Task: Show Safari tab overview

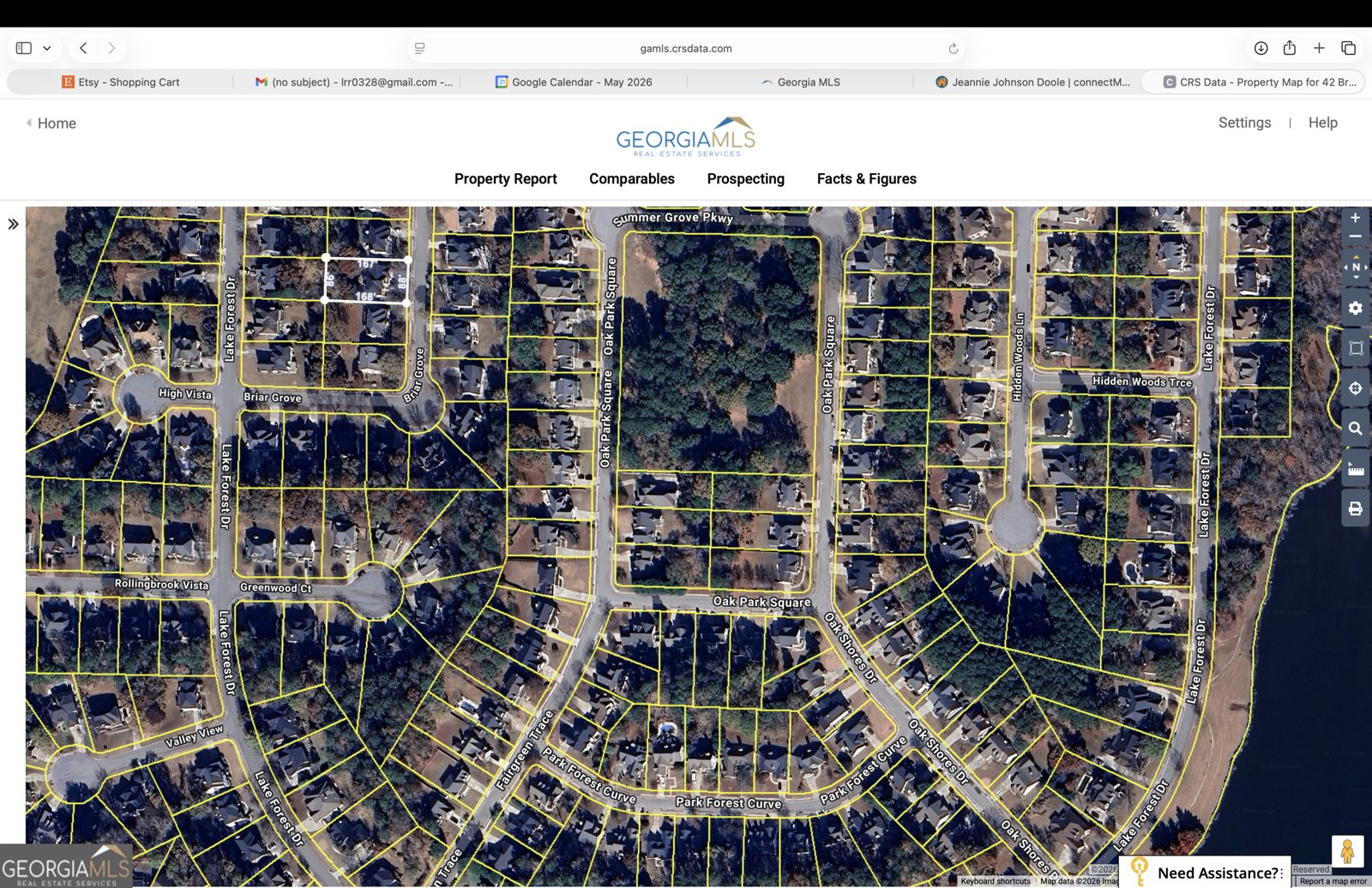Action: pos(1348,48)
